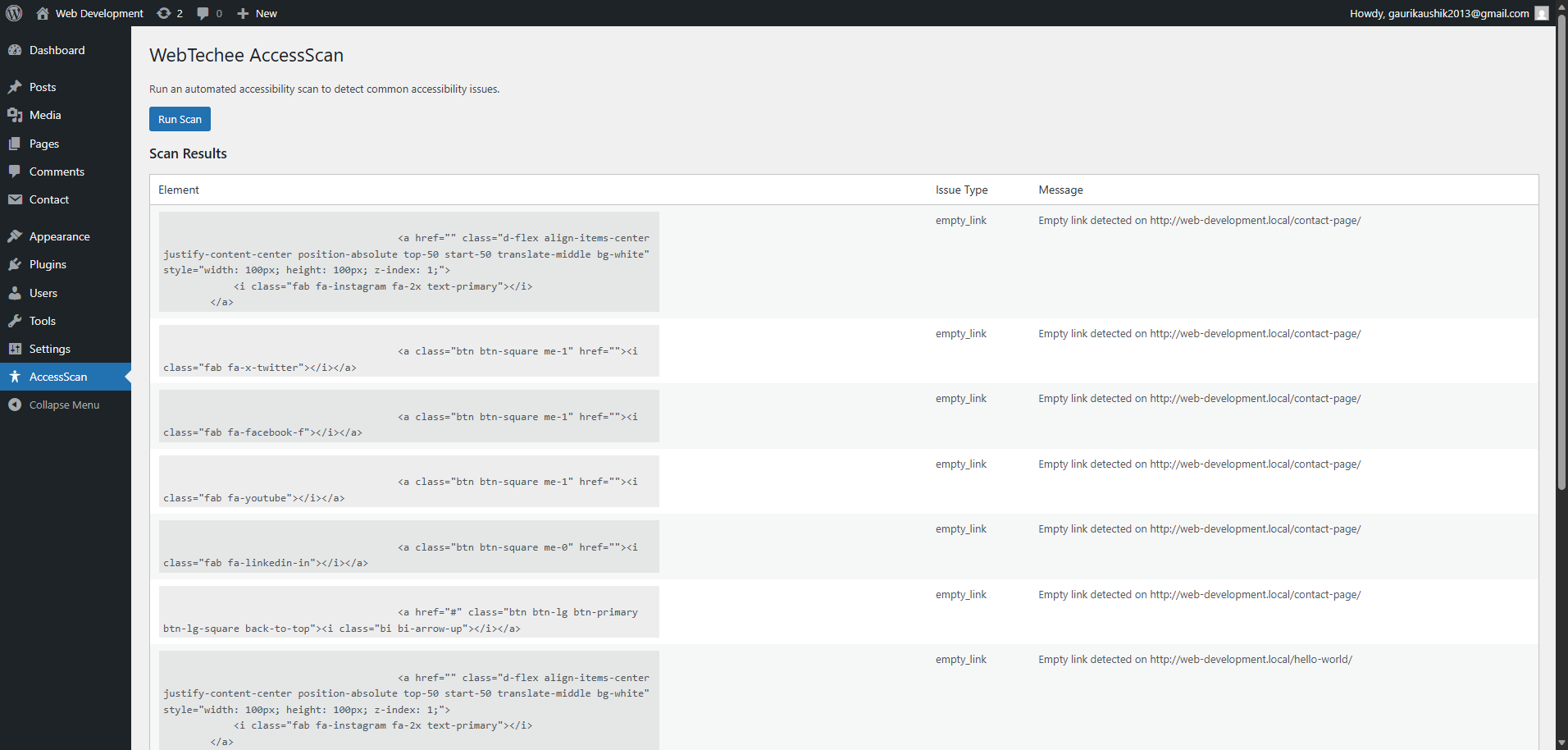
Task: Open the Settings menu
Action: [x=66, y=349]
